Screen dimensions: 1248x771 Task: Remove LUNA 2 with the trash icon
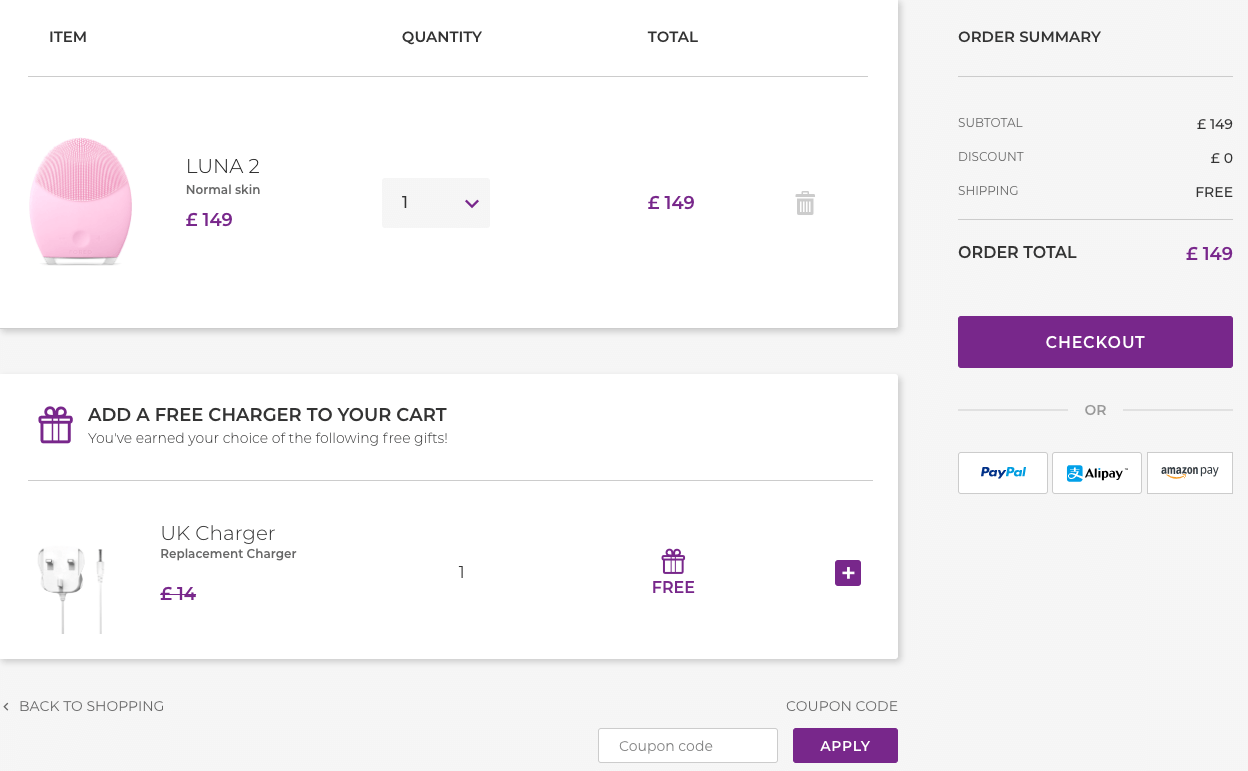[x=805, y=203]
